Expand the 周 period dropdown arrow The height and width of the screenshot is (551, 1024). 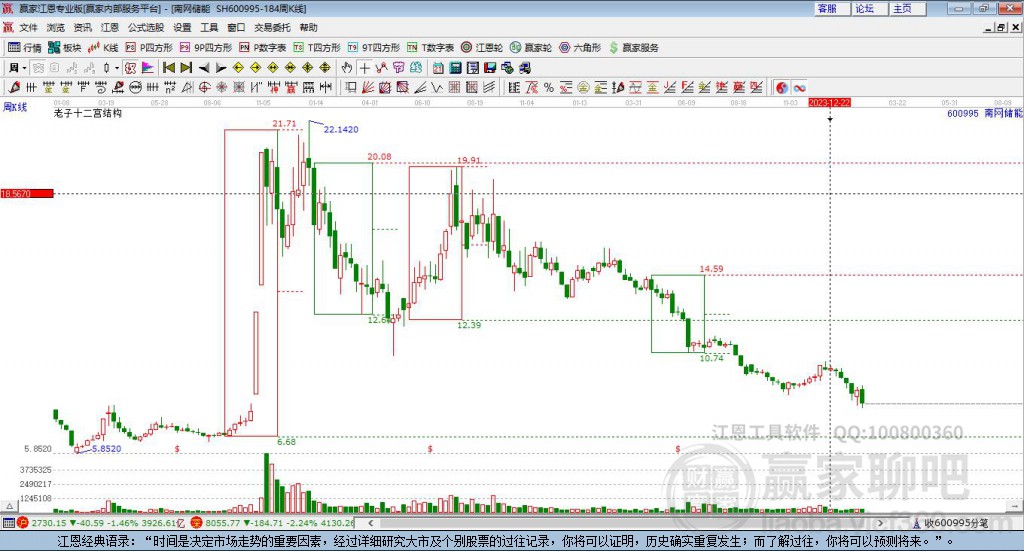tap(24, 68)
